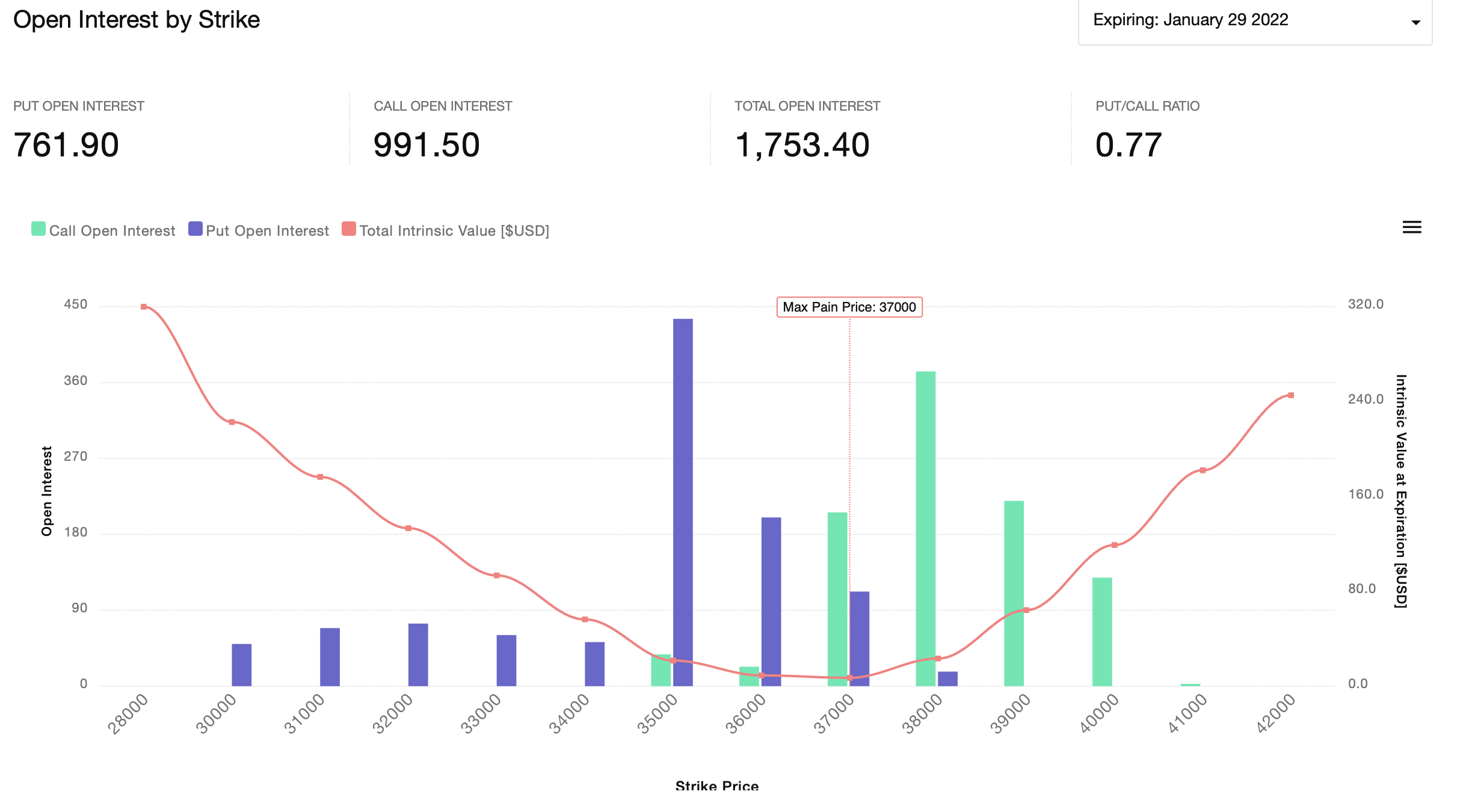Click the purple Put Open Interest swatch
The height and width of the screenshot is (812, 1475).
click(196, 229)
